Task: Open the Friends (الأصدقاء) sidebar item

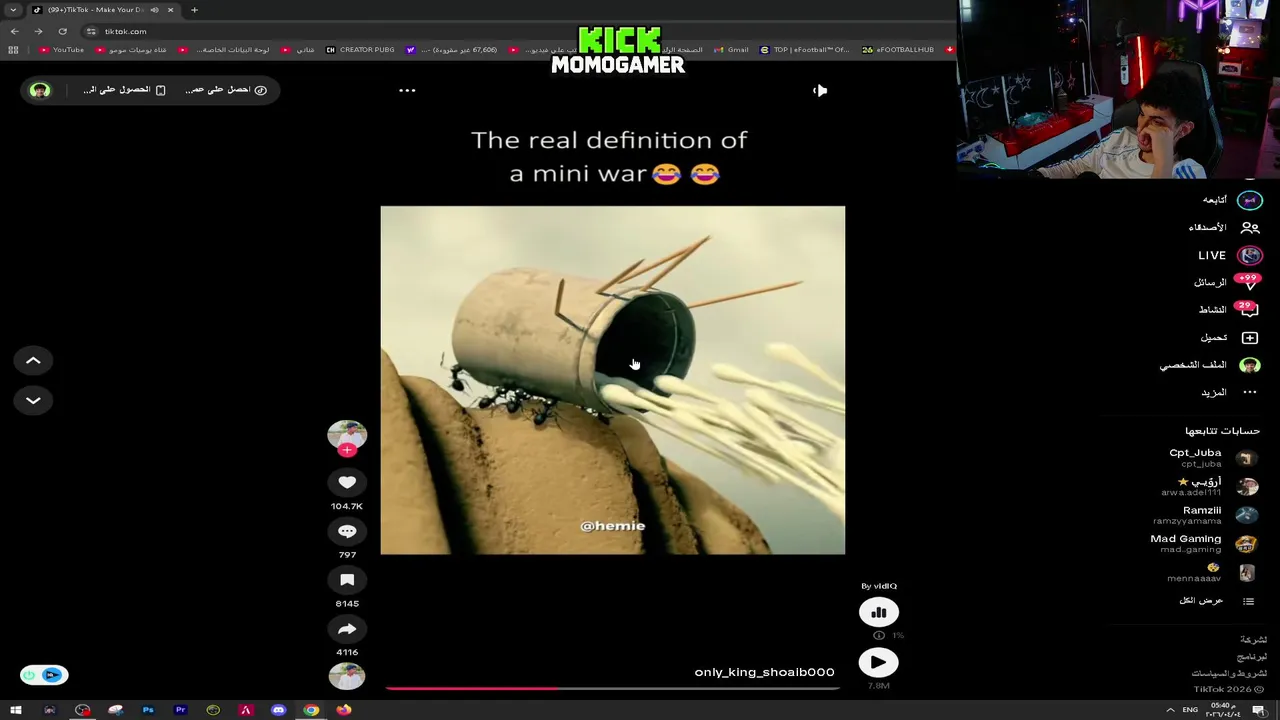Action: [x=1224, y=228]
